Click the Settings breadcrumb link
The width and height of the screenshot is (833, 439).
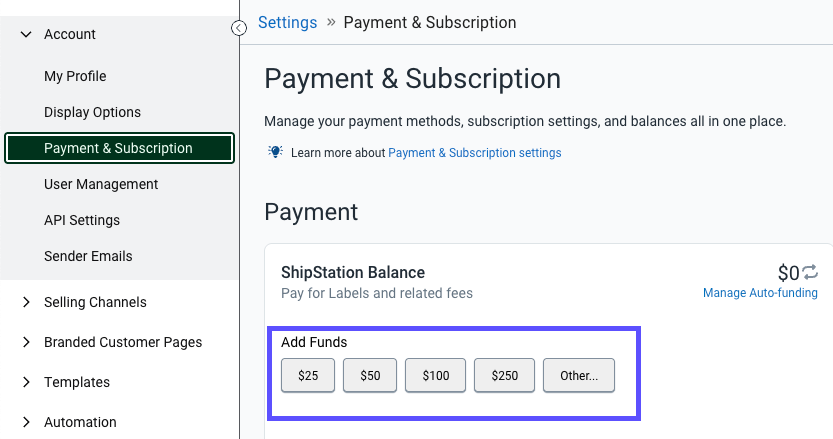click(x=287, y=22)
